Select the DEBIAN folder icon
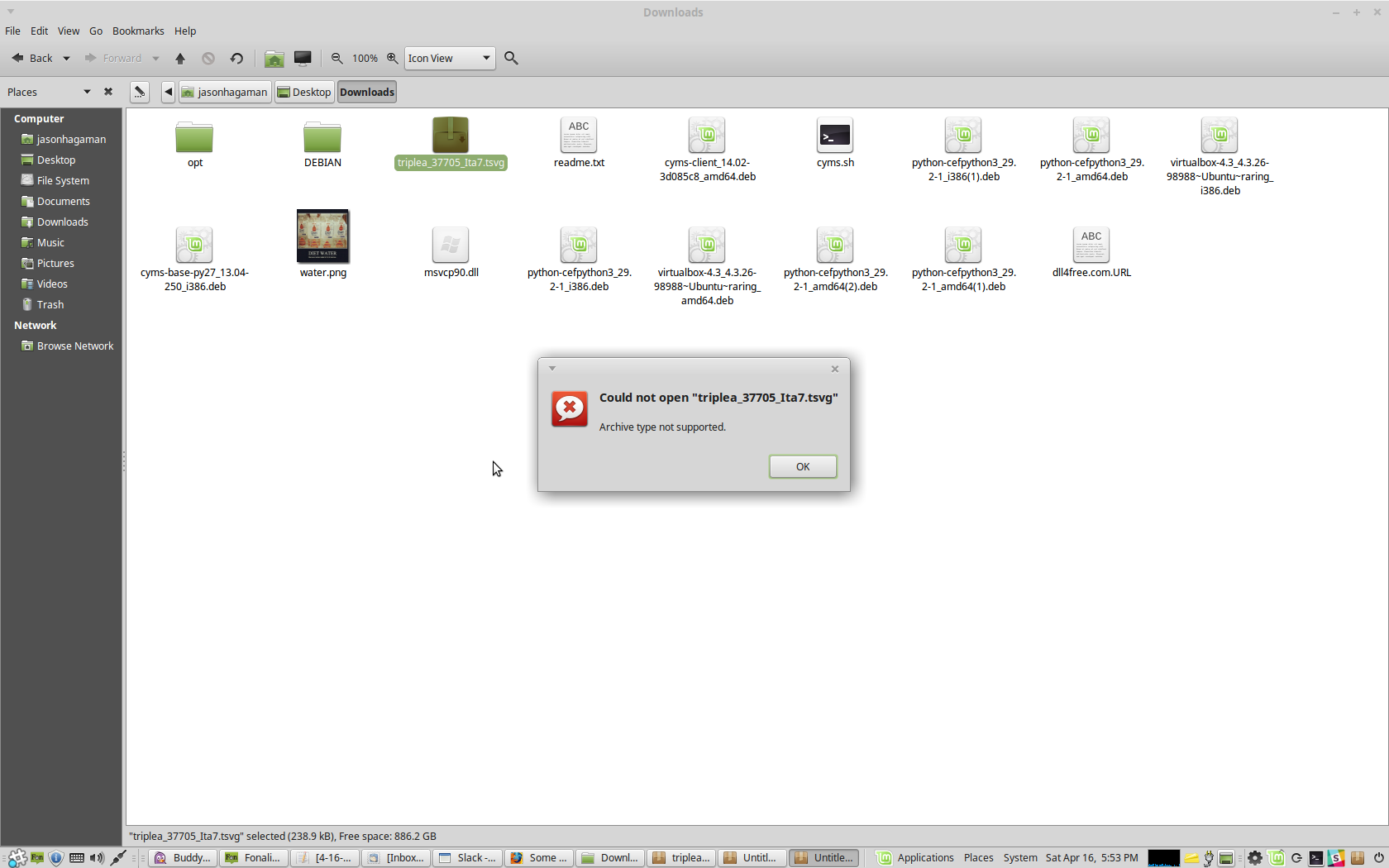The width and height of the screenshot is (1389, 868). pos(322,136)
